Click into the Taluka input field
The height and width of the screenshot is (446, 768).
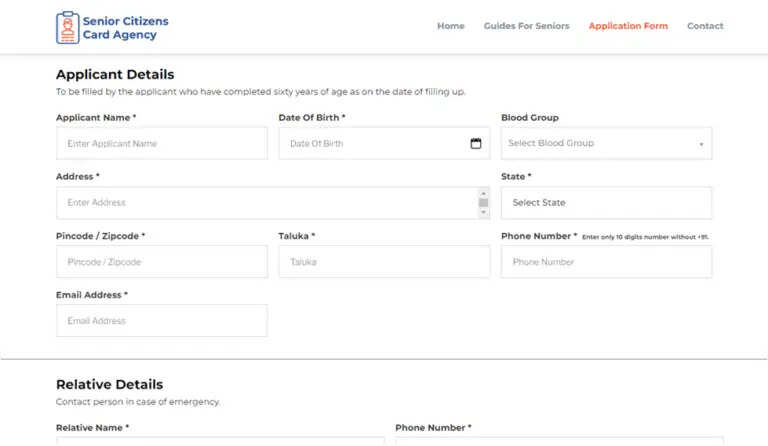point(384,262)
